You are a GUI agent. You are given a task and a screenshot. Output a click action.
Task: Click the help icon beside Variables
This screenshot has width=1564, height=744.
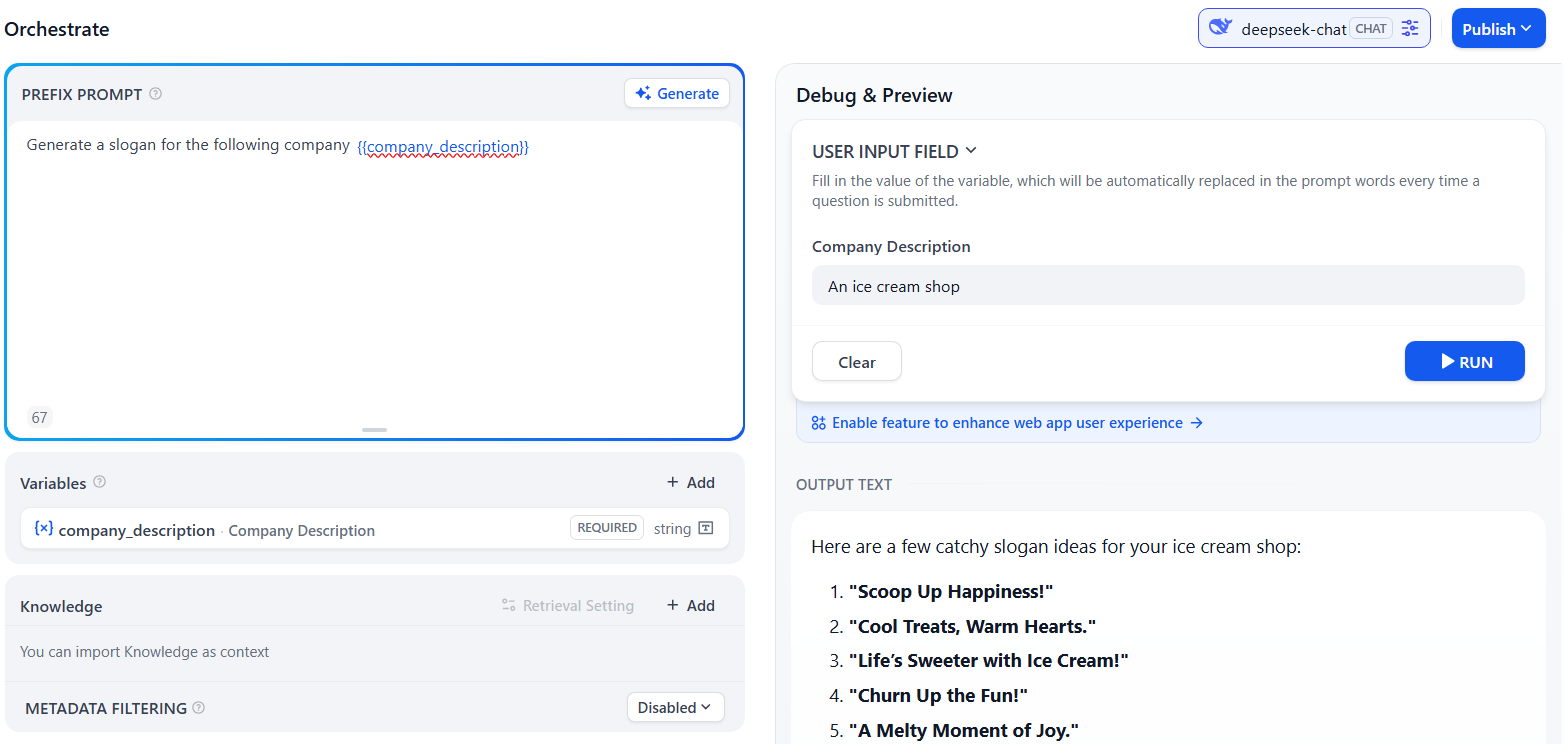click(x=99, y=482)
